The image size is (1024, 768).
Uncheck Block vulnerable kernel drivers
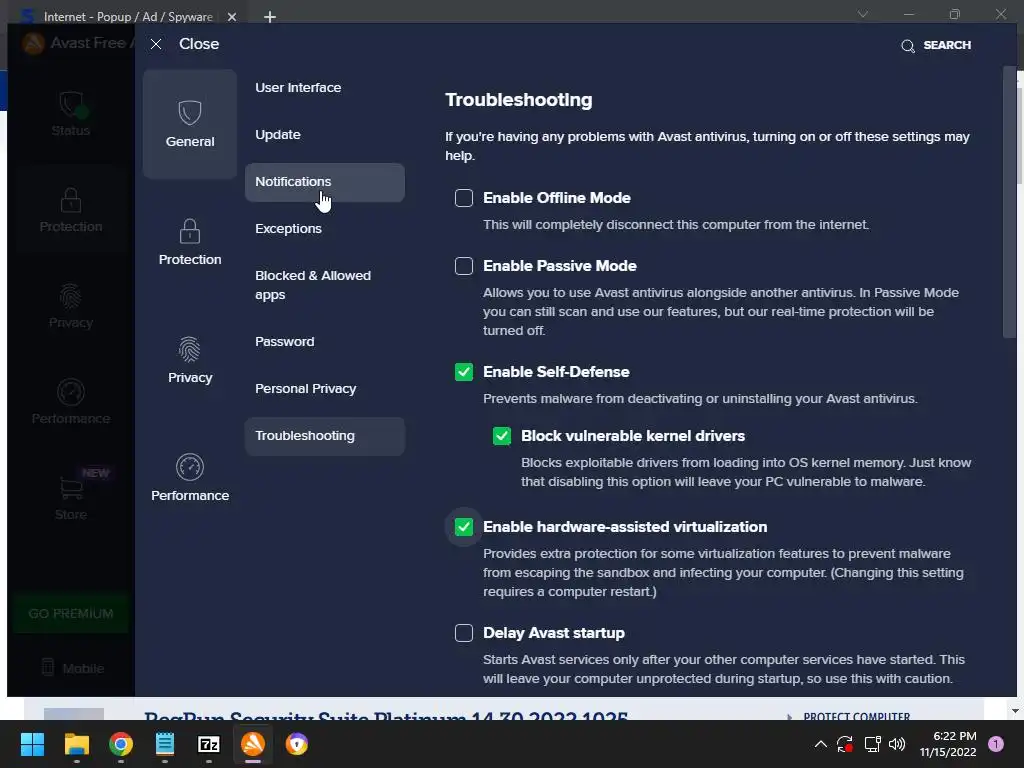pos(502,436)
